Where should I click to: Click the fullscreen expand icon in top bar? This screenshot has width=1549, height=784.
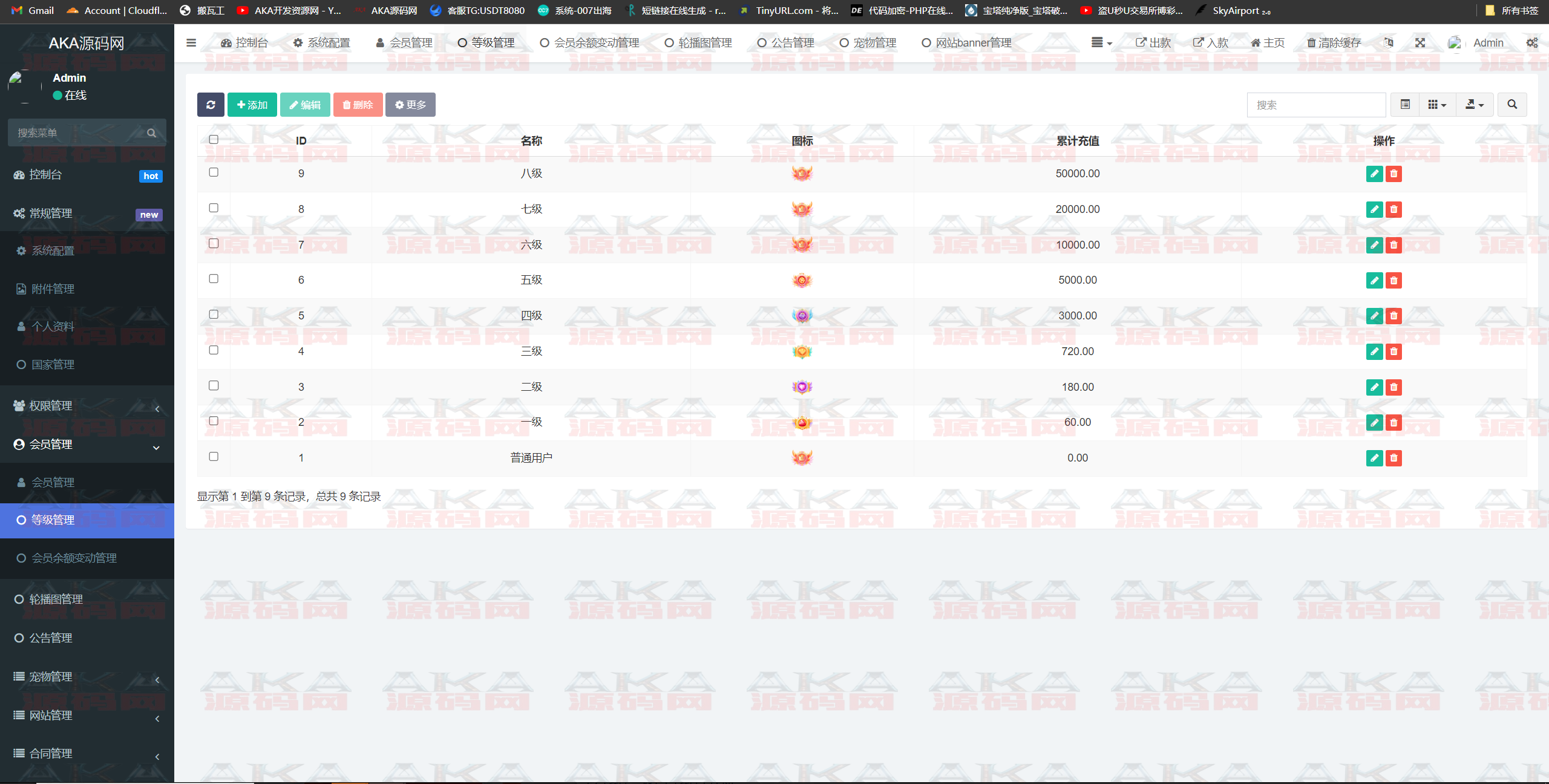[1420, 43]
